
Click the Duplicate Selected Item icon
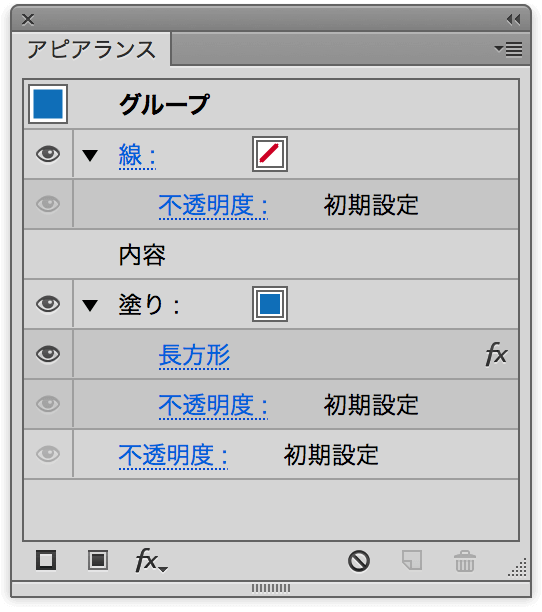pyautogui.click(x=412, y=560)
